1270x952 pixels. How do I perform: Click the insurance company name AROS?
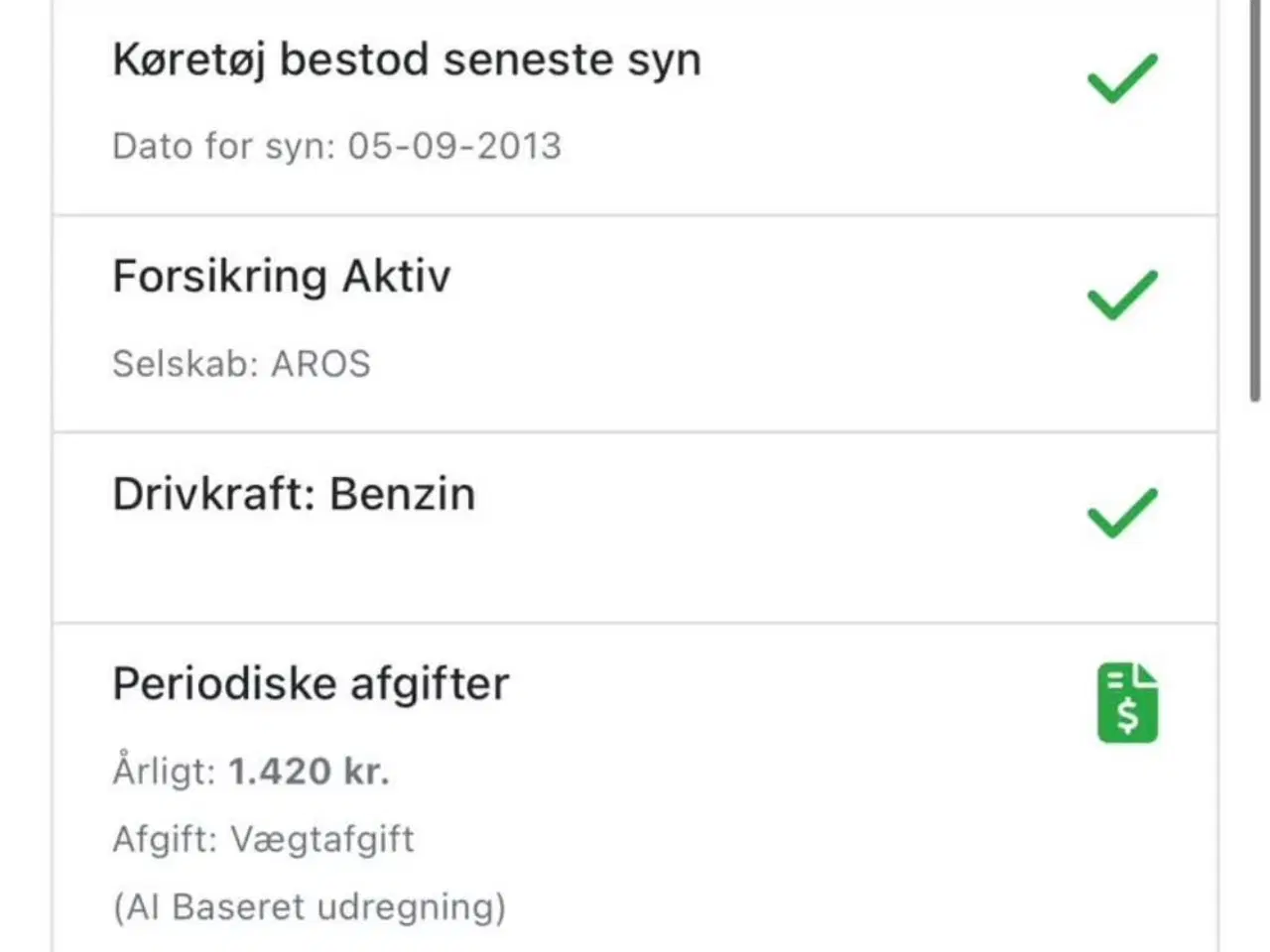[320, 364]
